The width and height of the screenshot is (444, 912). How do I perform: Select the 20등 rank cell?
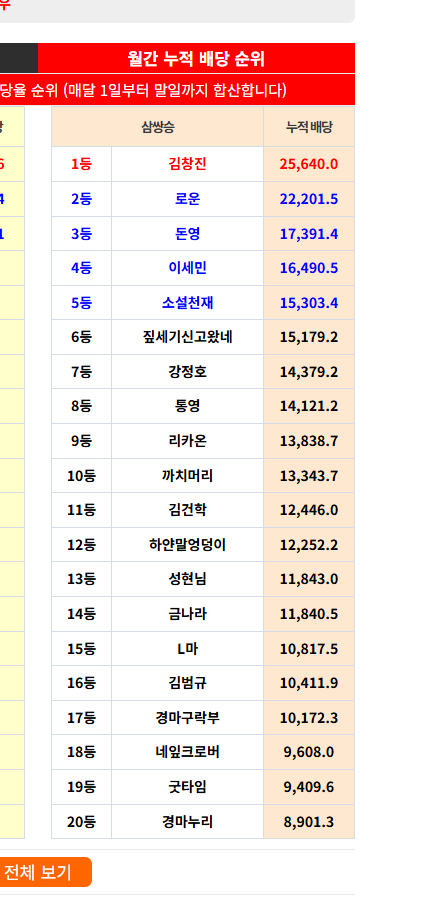[81, 822]
